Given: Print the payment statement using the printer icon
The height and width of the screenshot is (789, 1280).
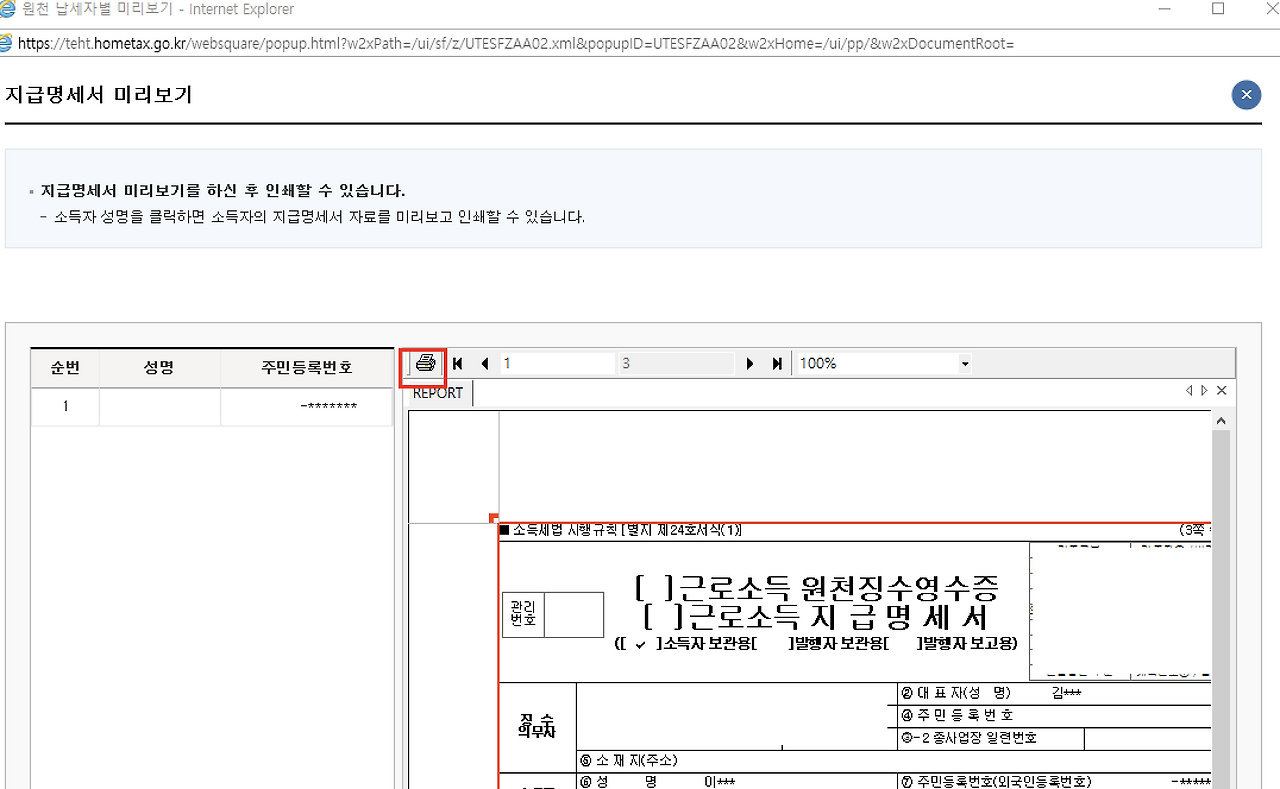Looking at the screenshot, I should tap(423, 363).
